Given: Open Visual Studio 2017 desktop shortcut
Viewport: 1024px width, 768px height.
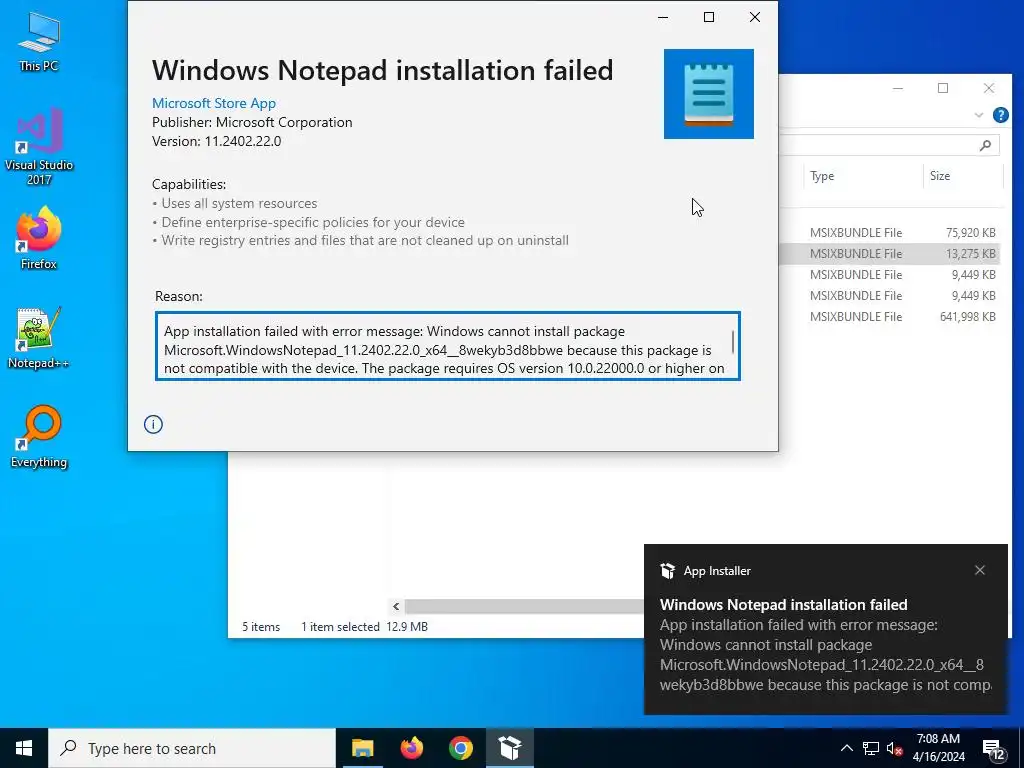Looking at the screenshot, I should pos(39,146).
